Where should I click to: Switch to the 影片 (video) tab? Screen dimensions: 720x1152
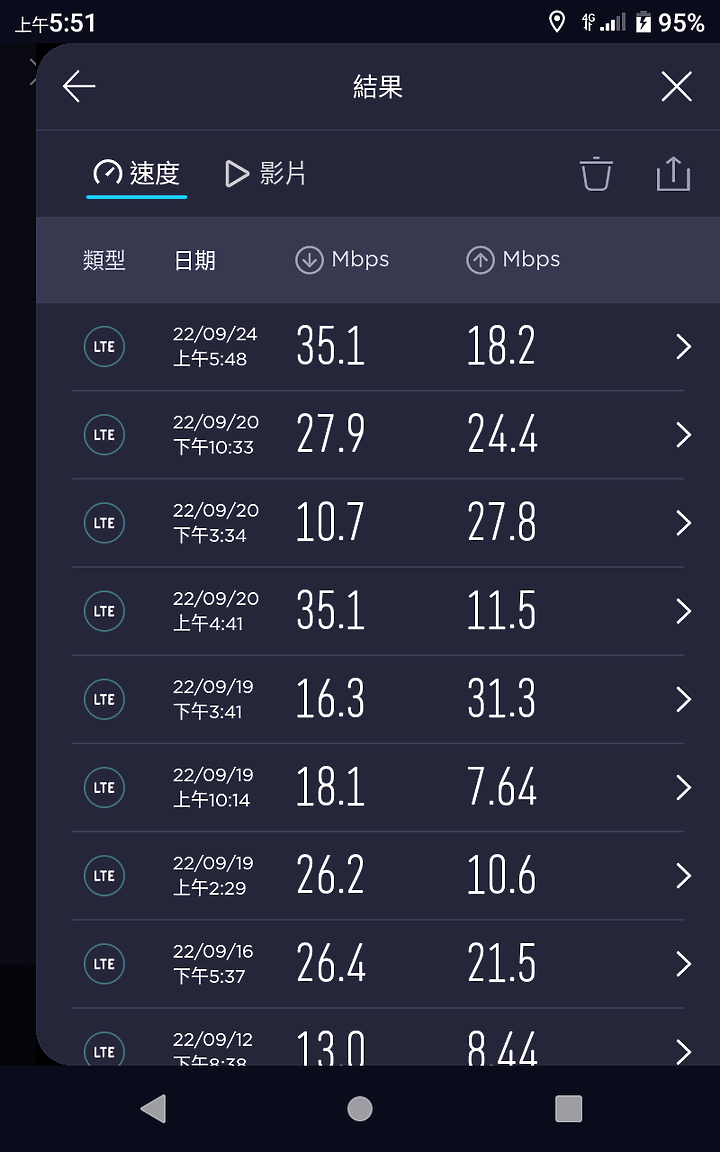click(265, 174)
